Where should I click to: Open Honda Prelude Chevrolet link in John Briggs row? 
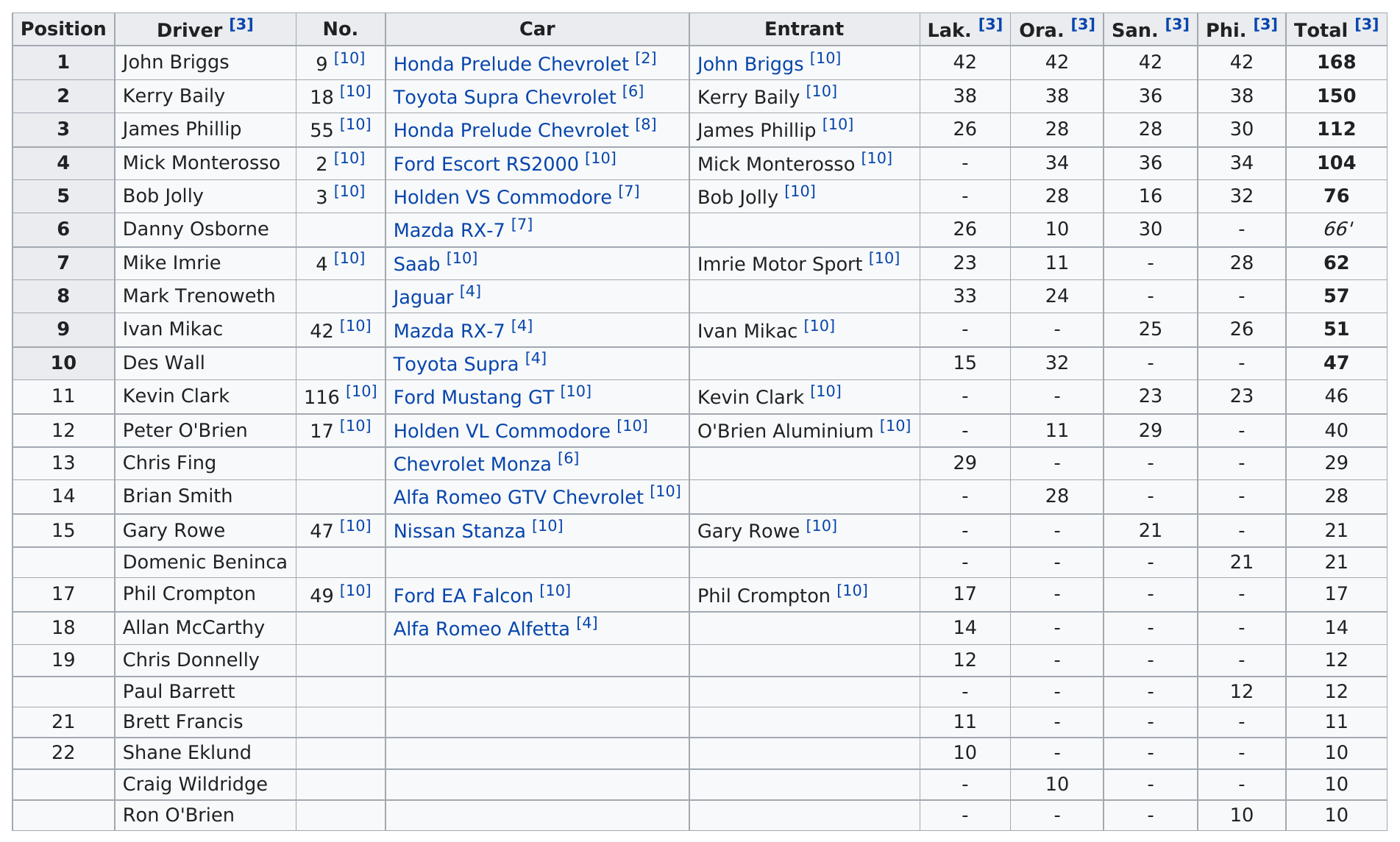[511, 64]
